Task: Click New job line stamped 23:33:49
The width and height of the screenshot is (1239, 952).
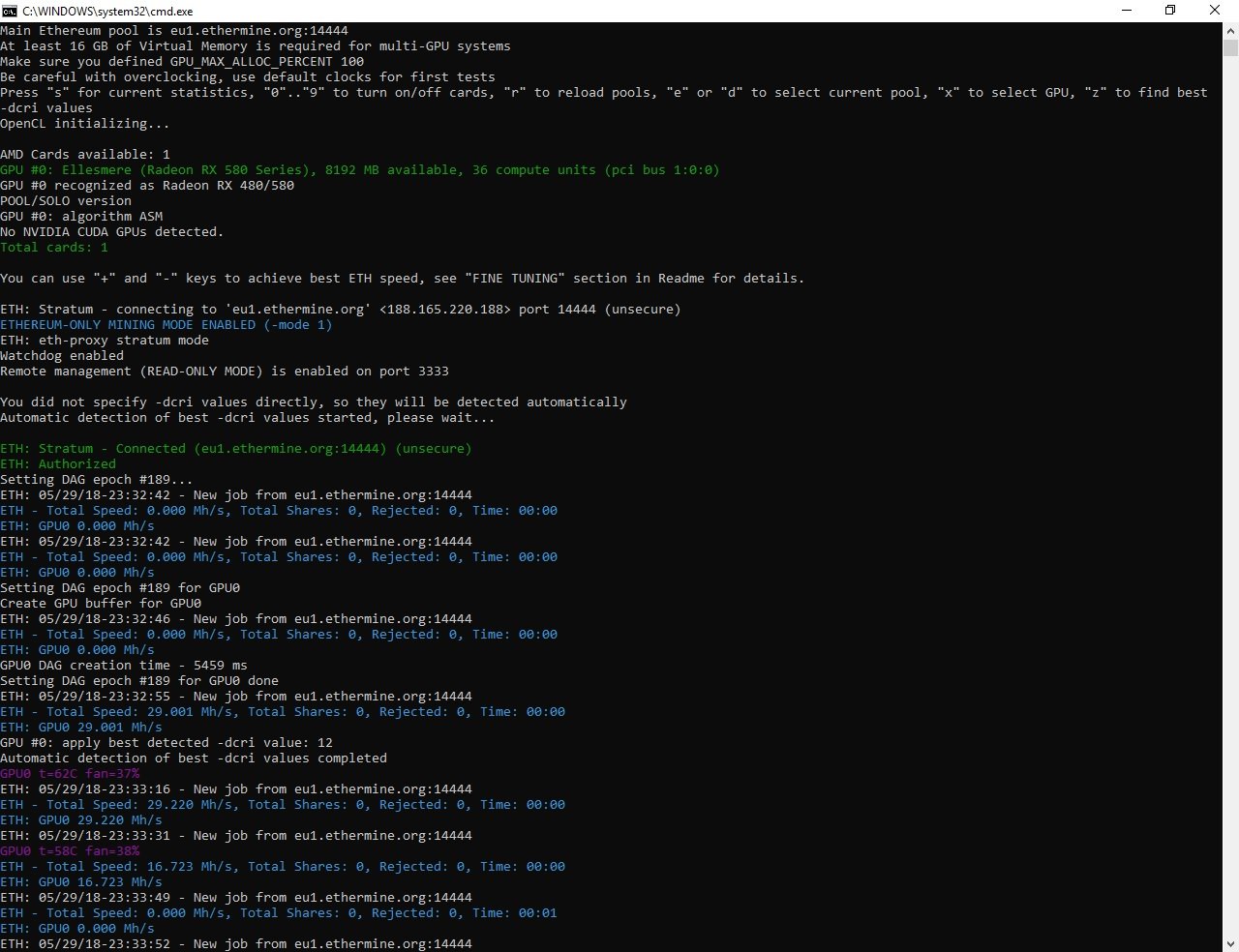Action: (x=236, y=898)
